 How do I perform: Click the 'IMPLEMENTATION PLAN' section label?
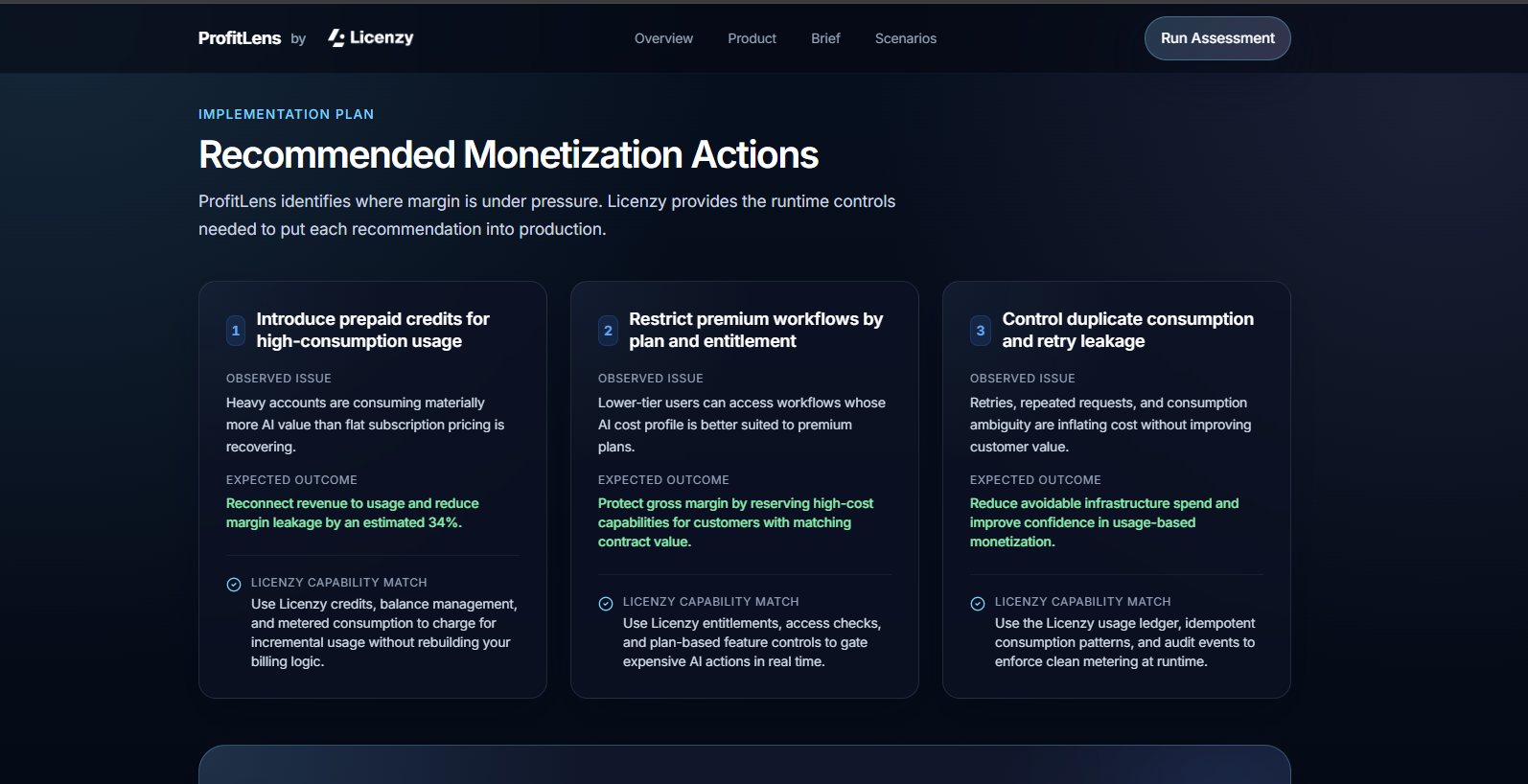287,114
